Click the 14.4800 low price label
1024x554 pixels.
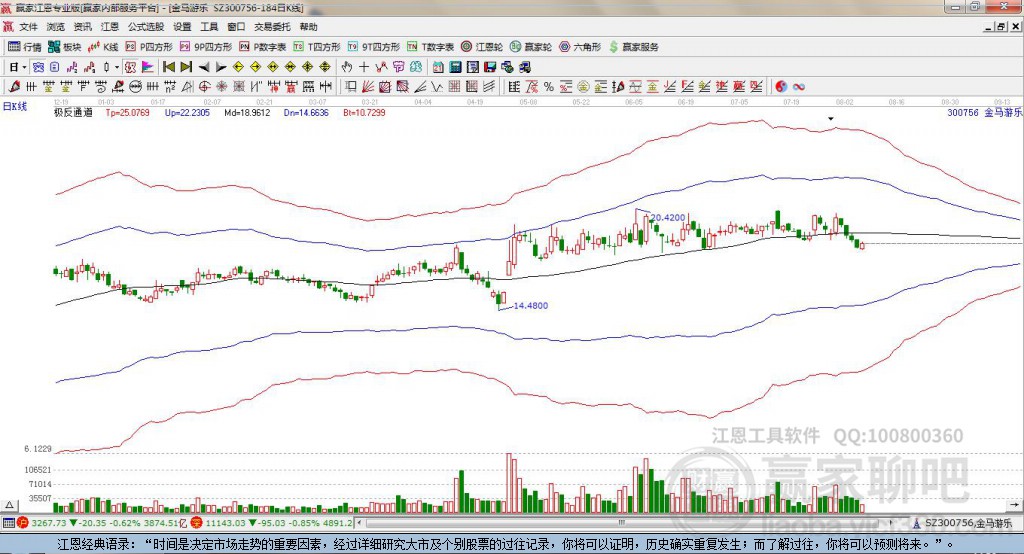[x=531, y=305]
